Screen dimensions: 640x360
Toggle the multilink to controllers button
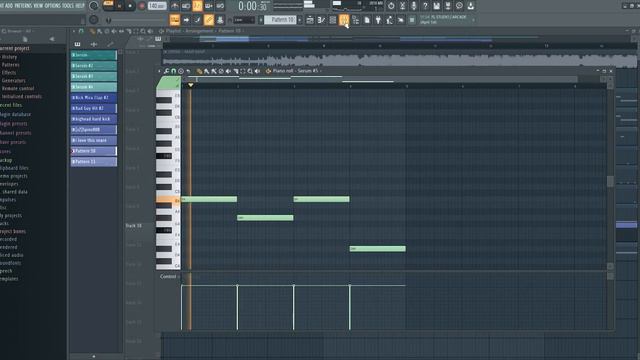tap(220, 20)
